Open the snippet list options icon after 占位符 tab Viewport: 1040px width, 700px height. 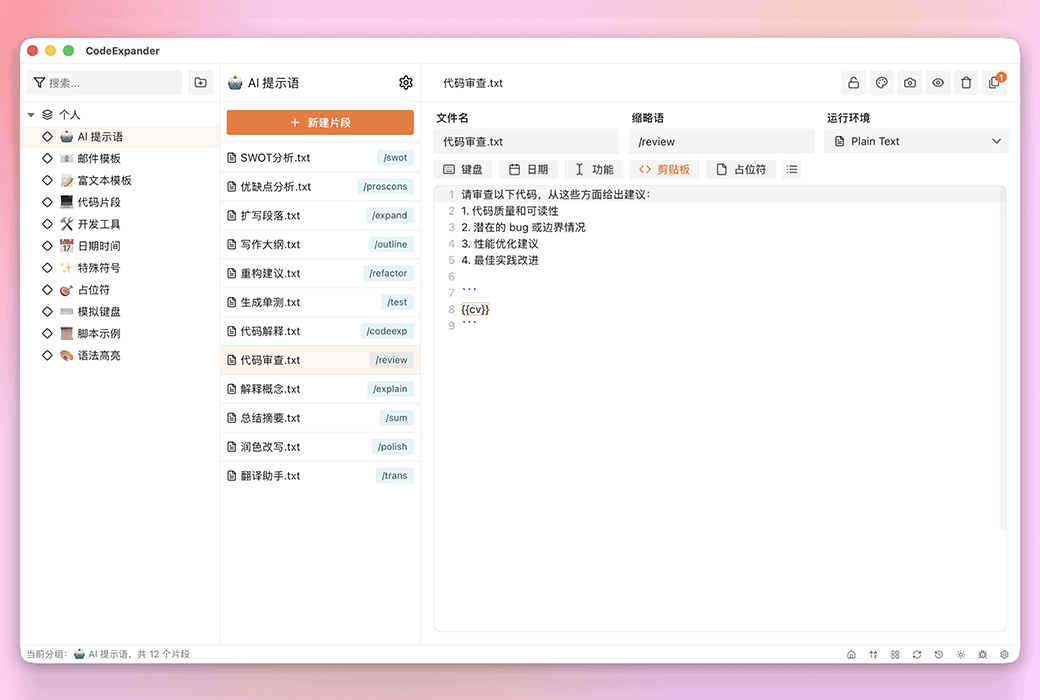[x=791, y=169]
